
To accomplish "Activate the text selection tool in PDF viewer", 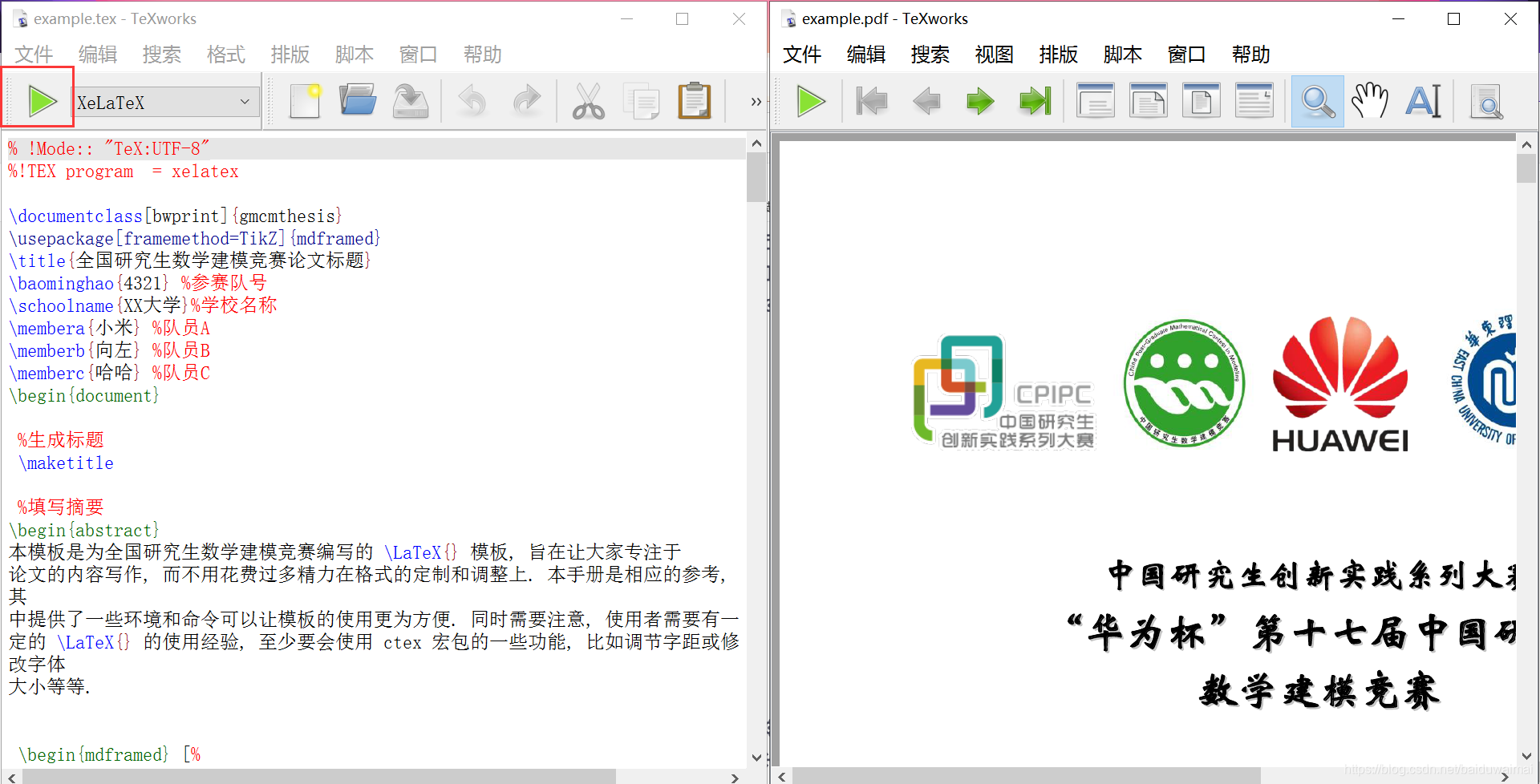I will point(1423,100).
